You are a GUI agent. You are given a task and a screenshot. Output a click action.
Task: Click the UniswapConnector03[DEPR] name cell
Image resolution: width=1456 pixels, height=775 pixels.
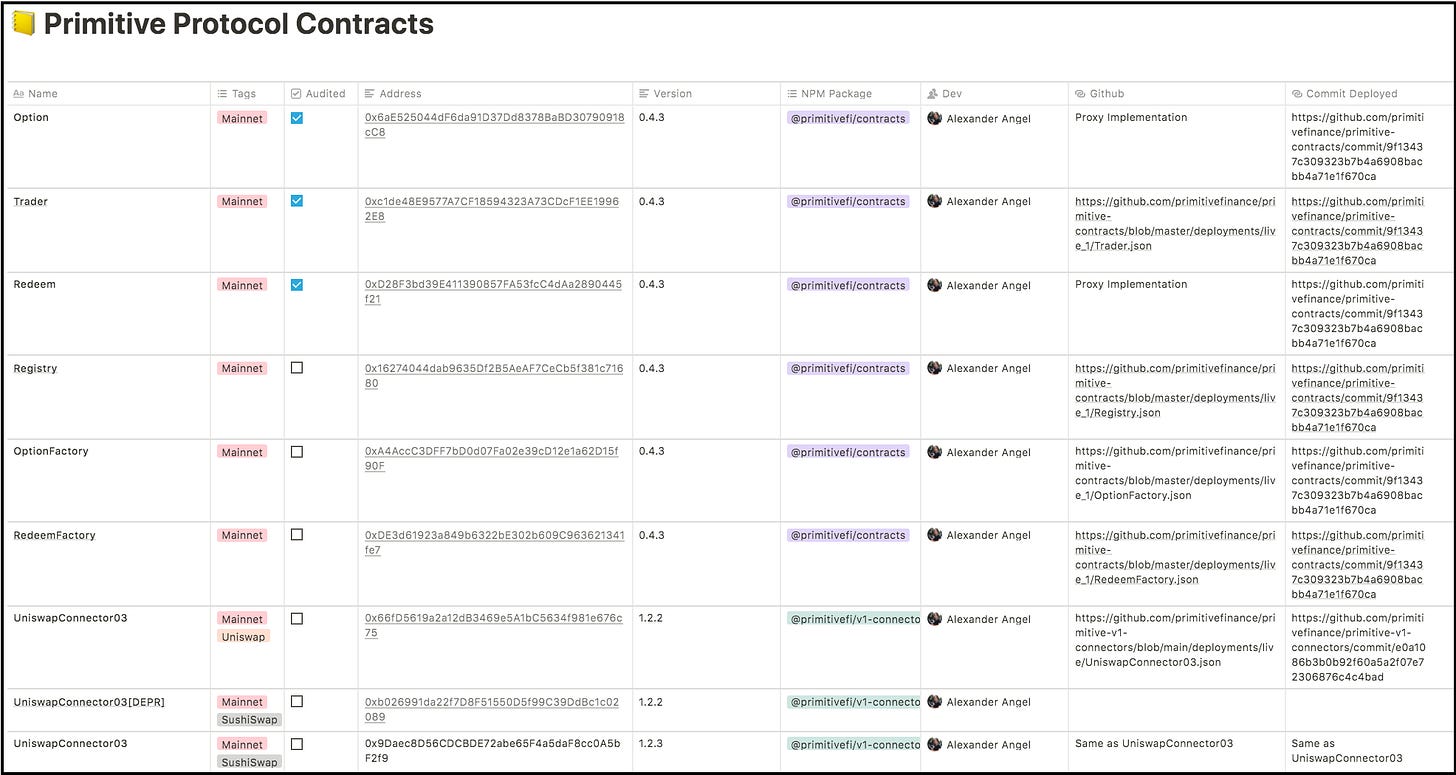(108, 710)
